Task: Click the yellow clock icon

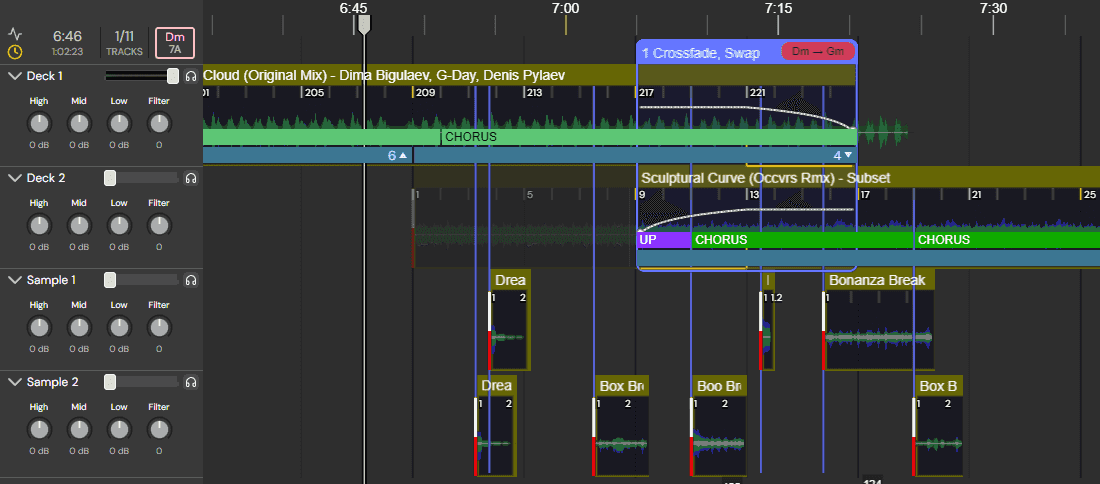Action: [x=15, y=52]
